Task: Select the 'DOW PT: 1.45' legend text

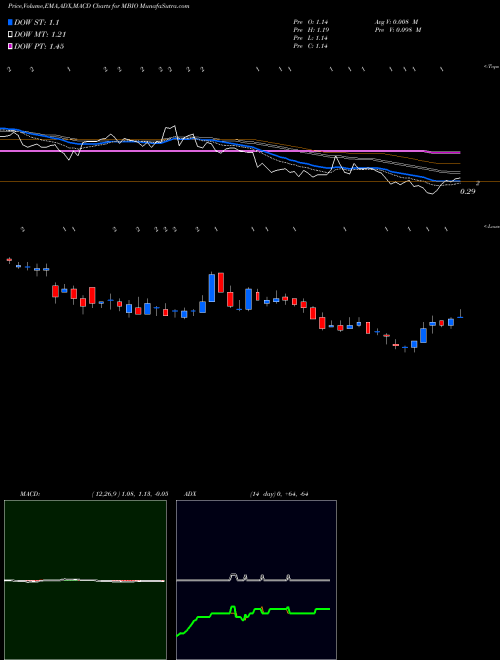Action: point(39,46)
